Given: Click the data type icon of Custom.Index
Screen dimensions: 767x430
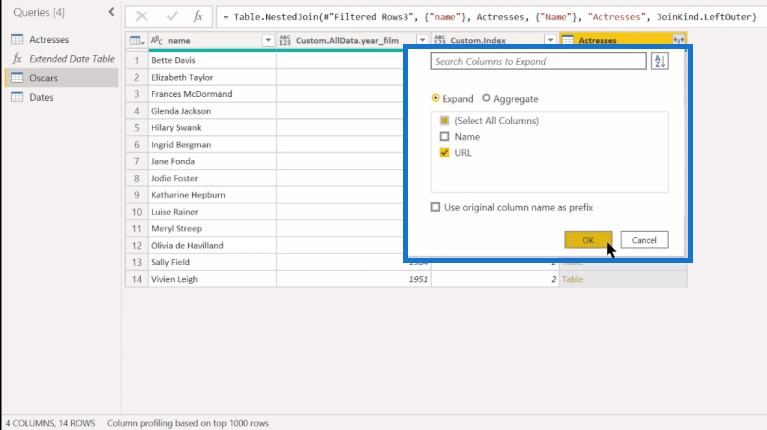Looking at the screenshot, I should click(440, 41).
